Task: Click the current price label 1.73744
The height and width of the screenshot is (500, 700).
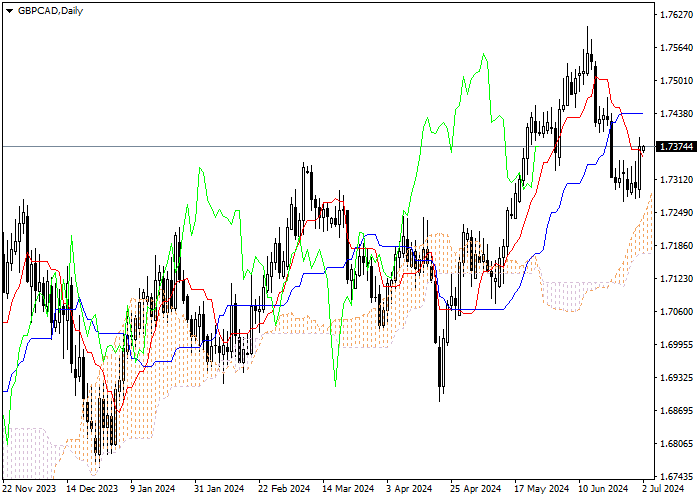Action: click(x=676, y=146)
